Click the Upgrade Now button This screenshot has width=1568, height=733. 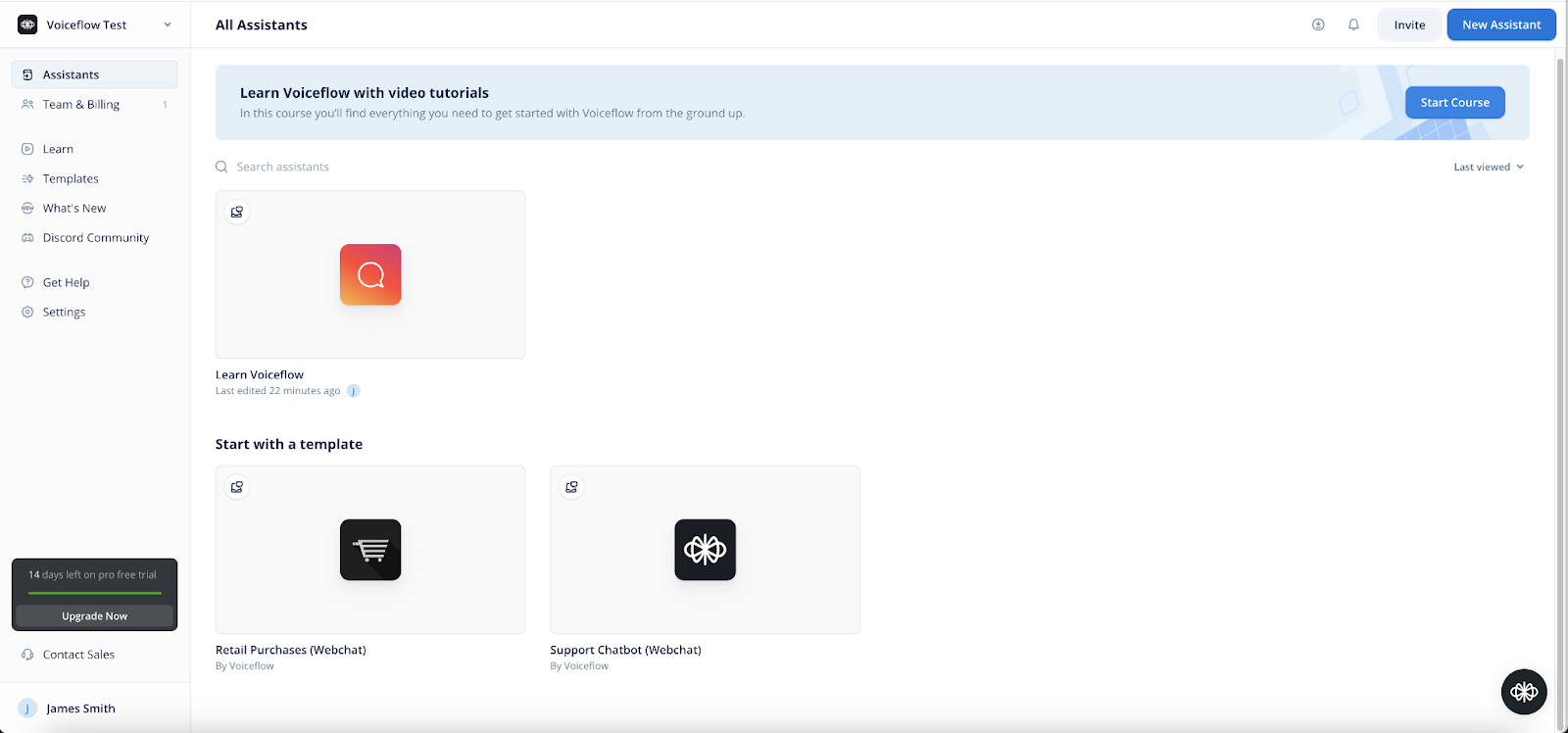click(x=95, y=615)
